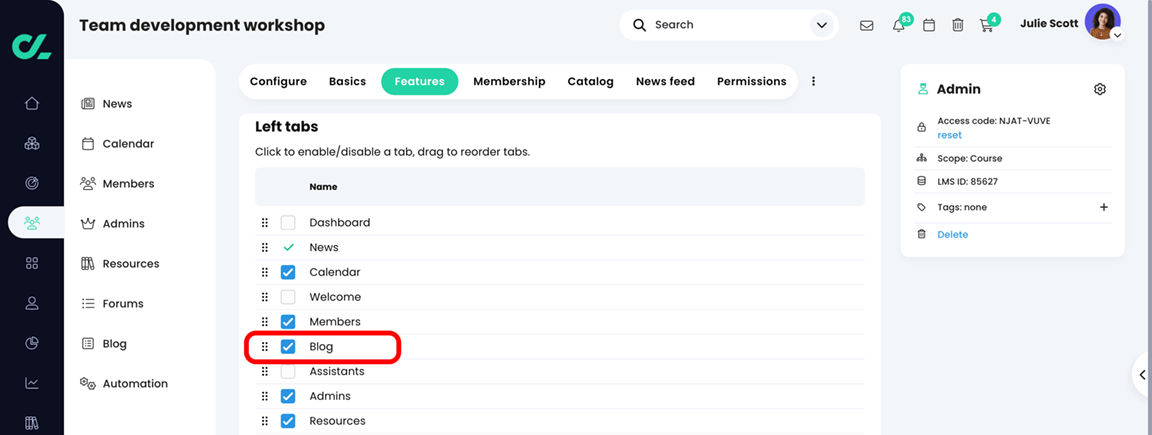The height and width of the screenshot is (435, 1152).
Task: Click the reset access code link
Action: click(x=949, y=135)
